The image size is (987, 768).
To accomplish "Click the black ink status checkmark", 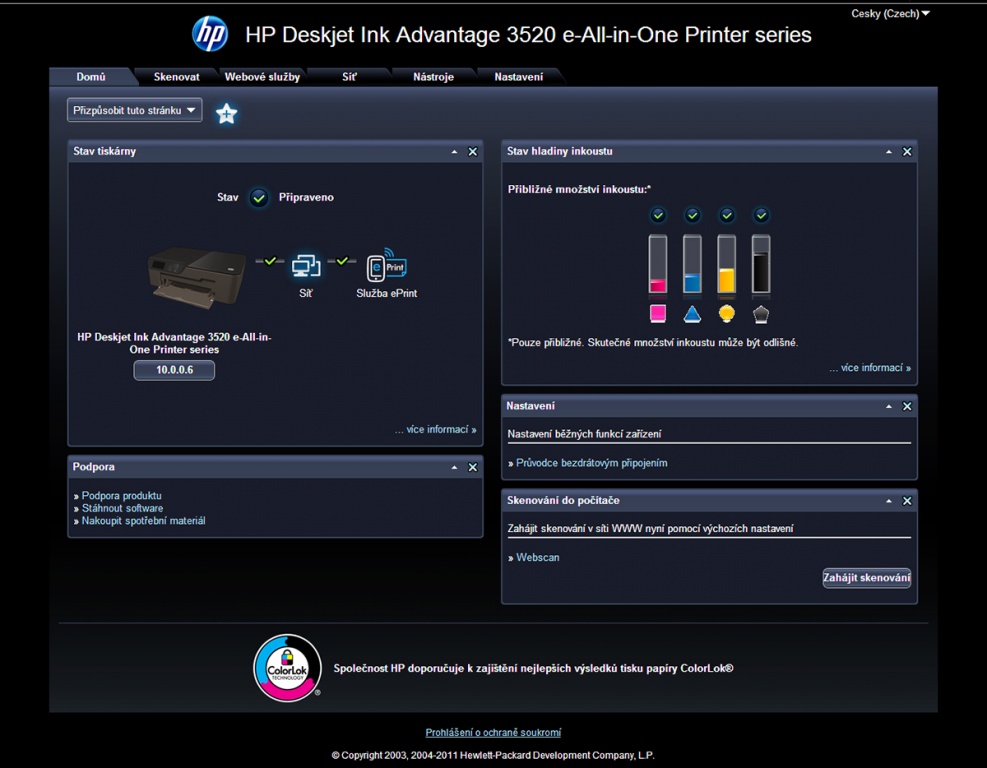I will click(761, 215).
